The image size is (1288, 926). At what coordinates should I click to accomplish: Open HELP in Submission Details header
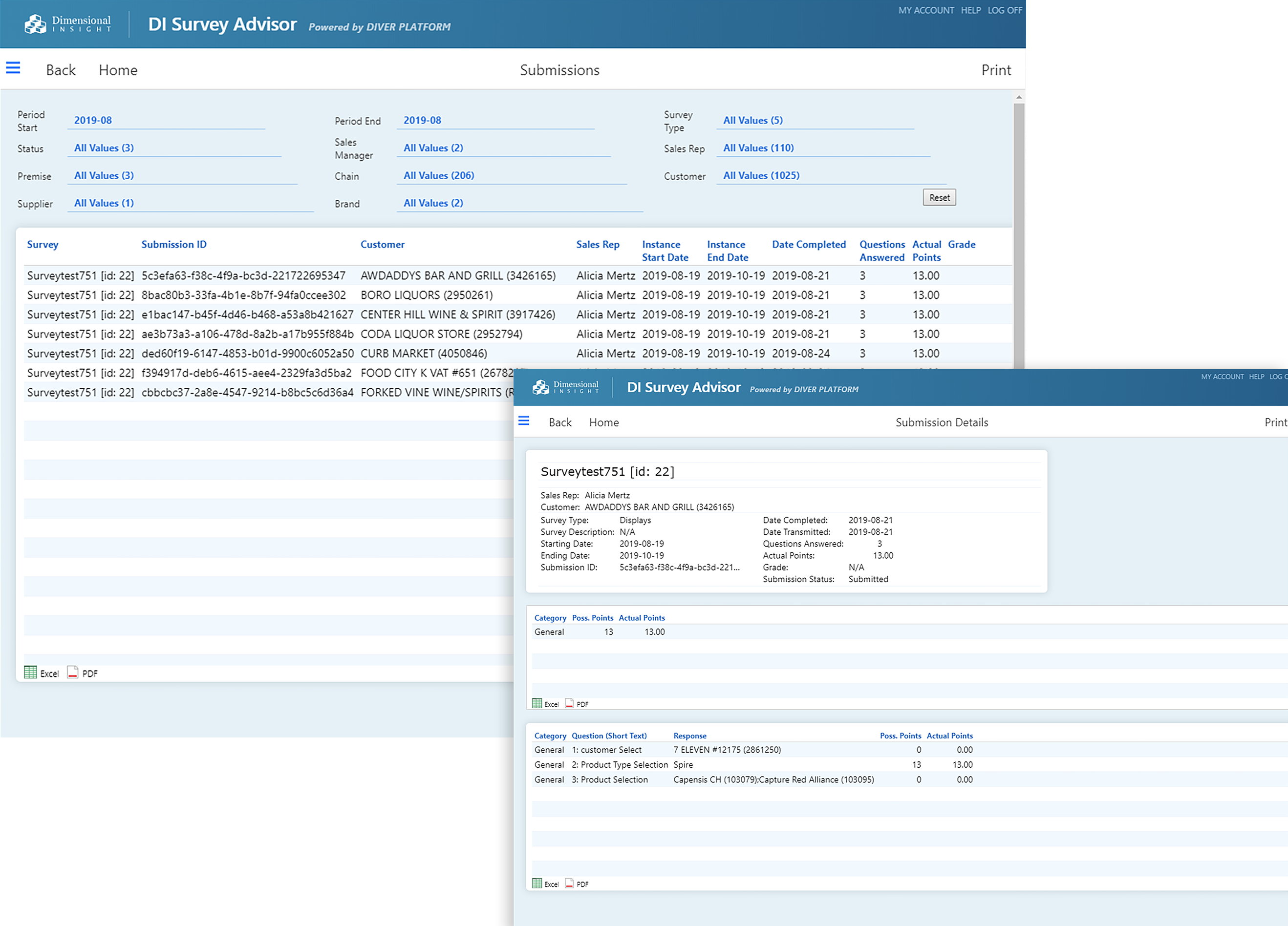tap(1256, 377)
